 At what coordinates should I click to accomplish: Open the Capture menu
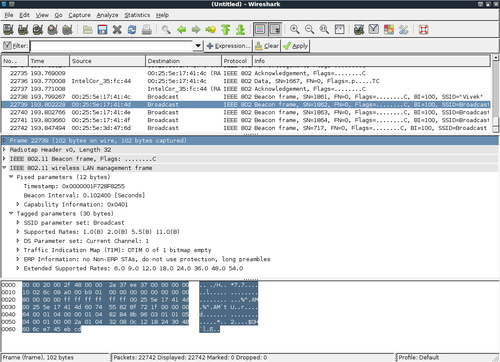[79, 15]
